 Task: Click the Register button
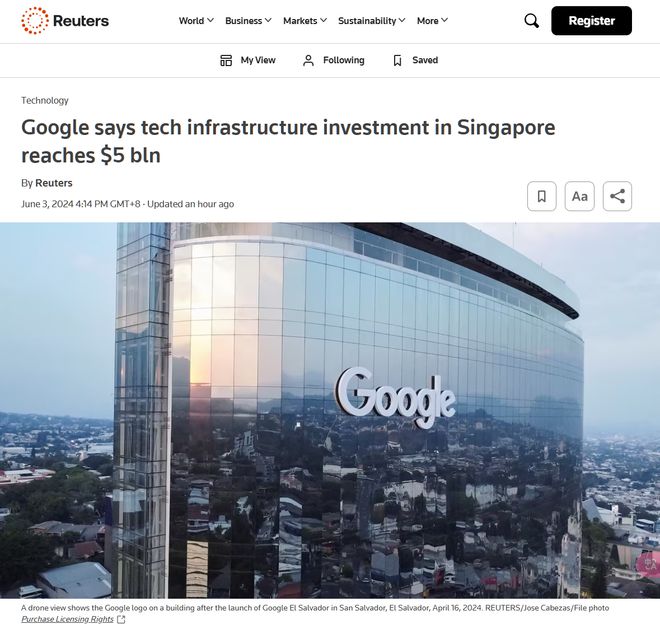pos(591,21)
